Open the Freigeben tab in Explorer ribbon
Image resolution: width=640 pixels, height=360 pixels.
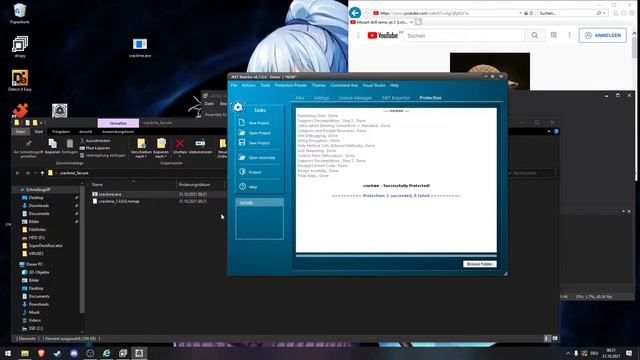[x=61, y=131]
